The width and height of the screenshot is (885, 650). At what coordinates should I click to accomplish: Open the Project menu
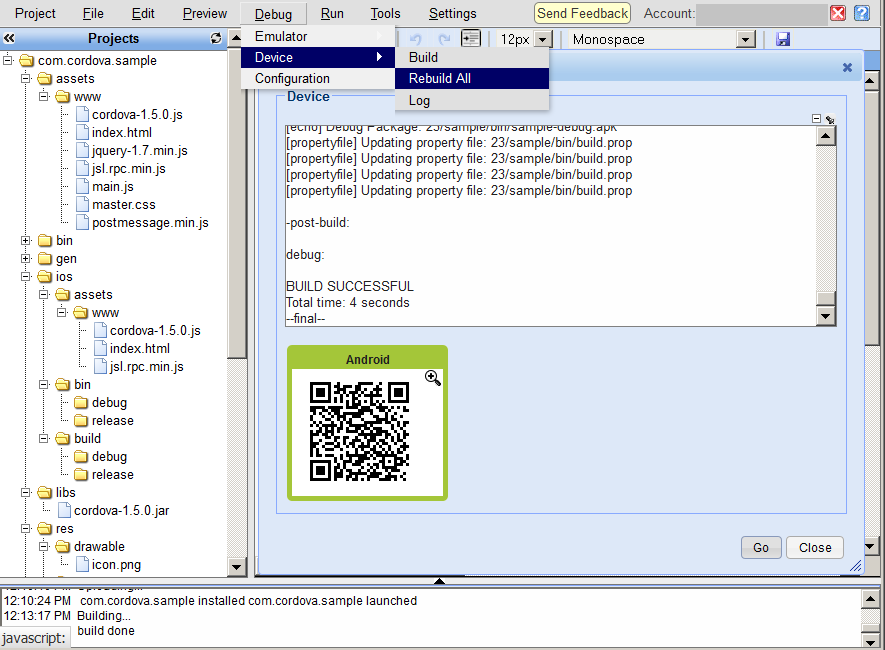[35, 14]
